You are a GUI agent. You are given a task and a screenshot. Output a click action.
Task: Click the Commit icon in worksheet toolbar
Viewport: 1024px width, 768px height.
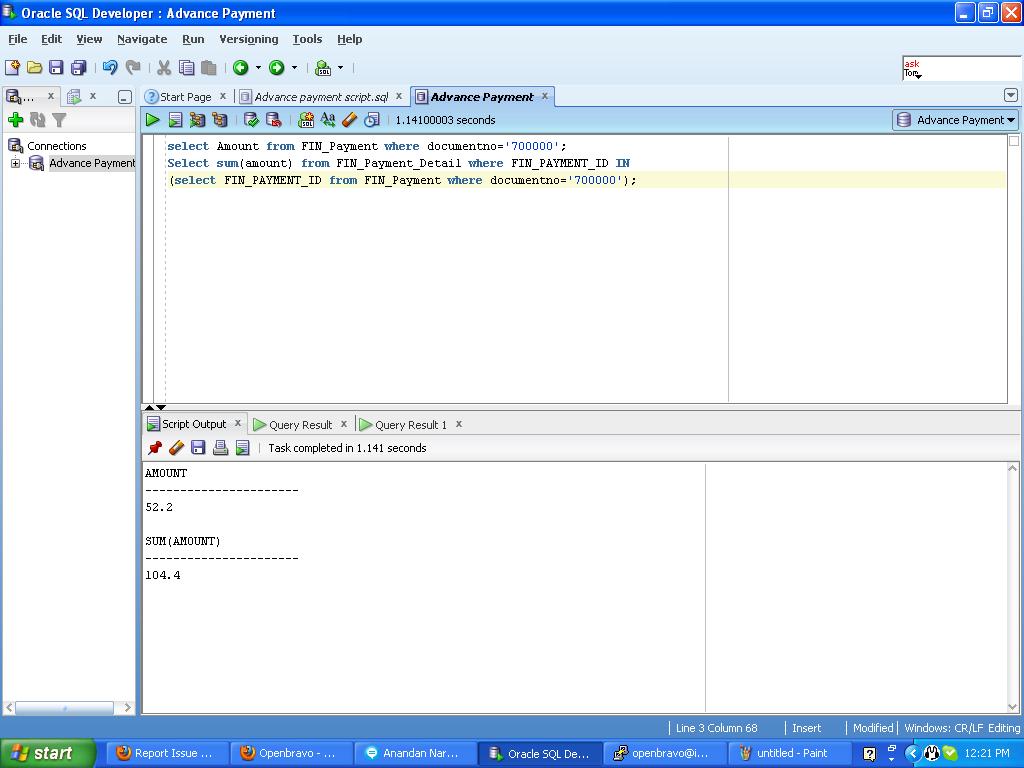251,120
